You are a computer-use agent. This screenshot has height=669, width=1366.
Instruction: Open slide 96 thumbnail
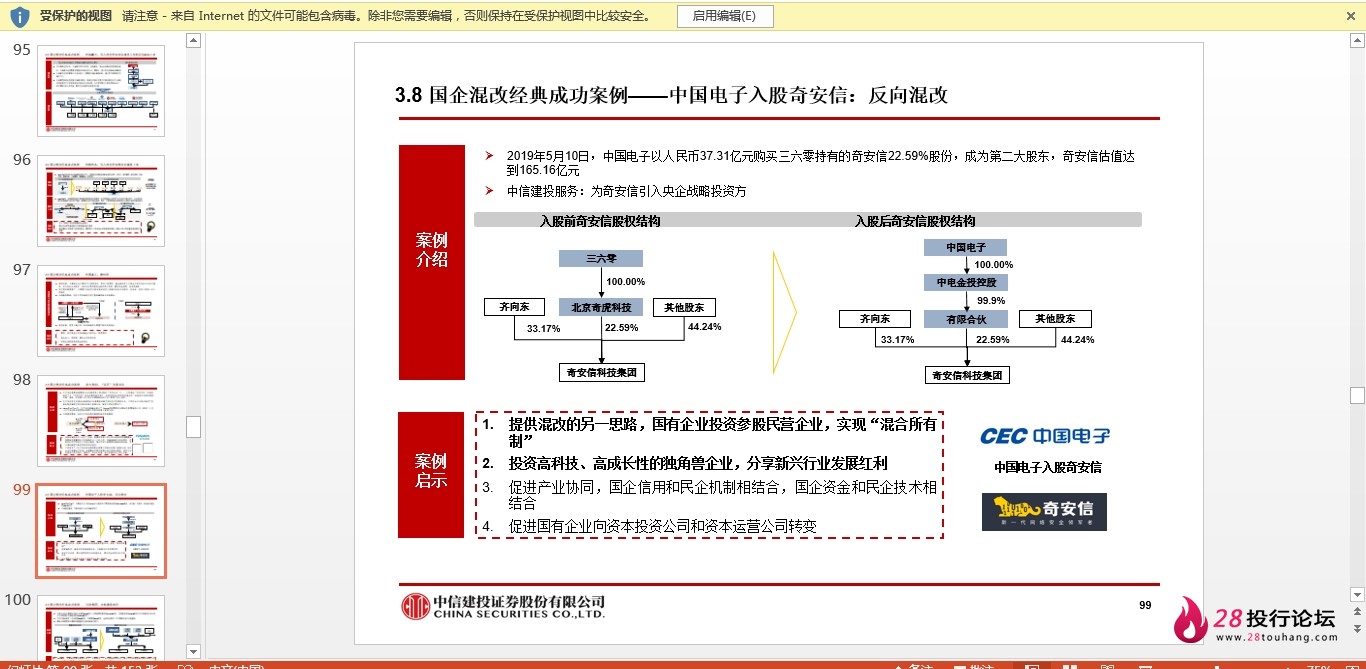coord(101,201)
